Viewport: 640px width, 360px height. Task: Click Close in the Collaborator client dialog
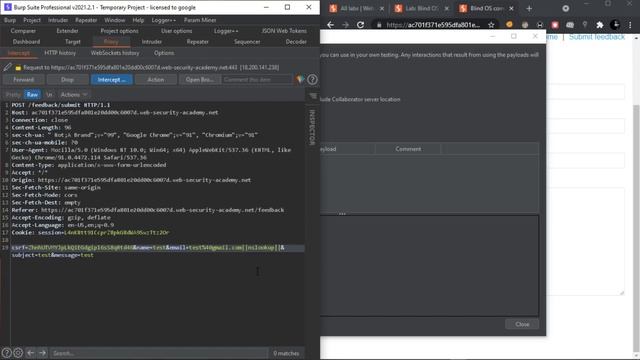click(522, 324)
